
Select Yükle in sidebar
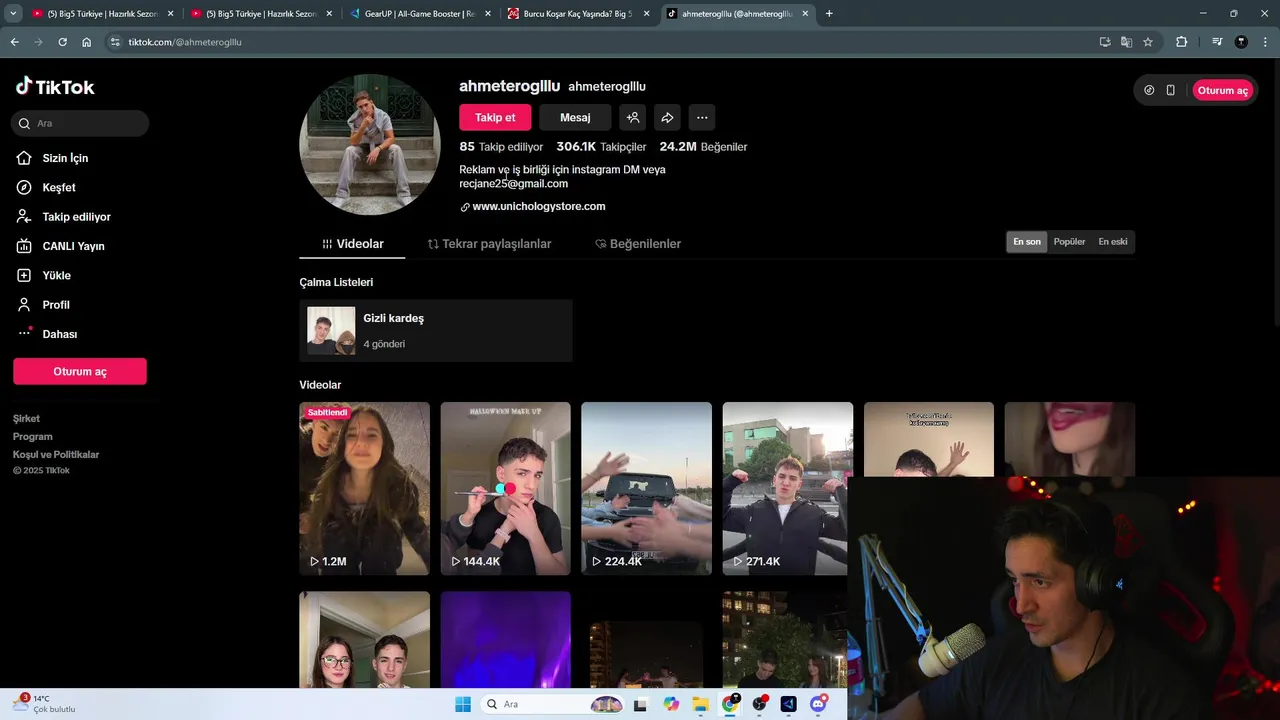click(56, 275)
